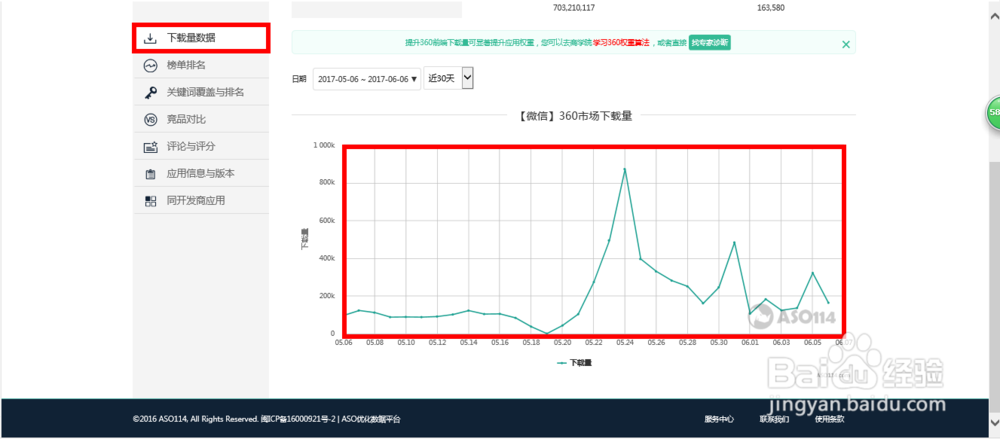
Task: Click the chart-ranking icon beside 榜单排名
Action: coord(150,65)
